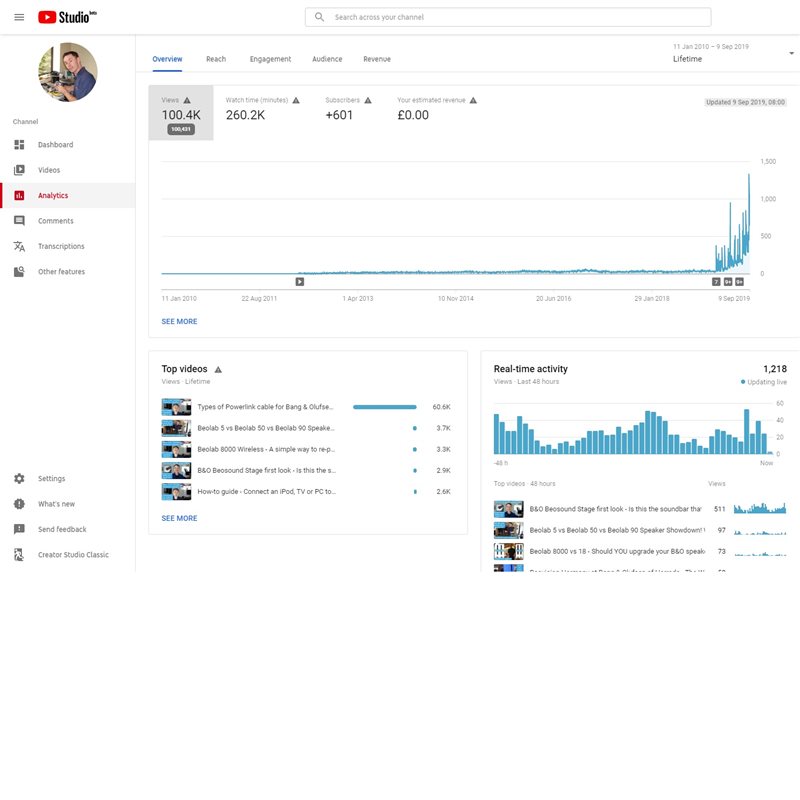This screenshot has height=800, width=800.
Task: Click the YouTube Studio logo
Action: [68, 17]
